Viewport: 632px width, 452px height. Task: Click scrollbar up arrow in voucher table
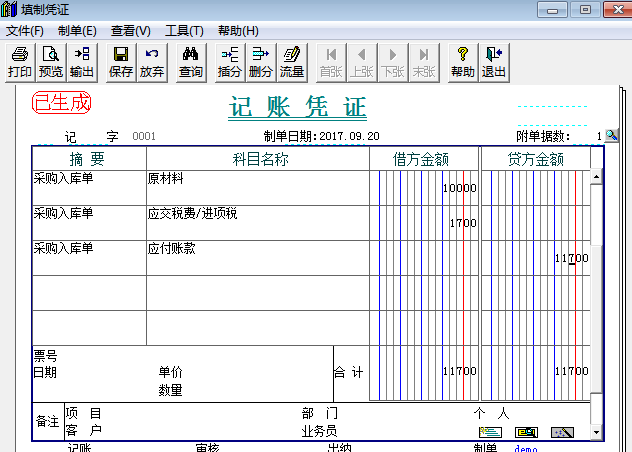coord(596,177)
